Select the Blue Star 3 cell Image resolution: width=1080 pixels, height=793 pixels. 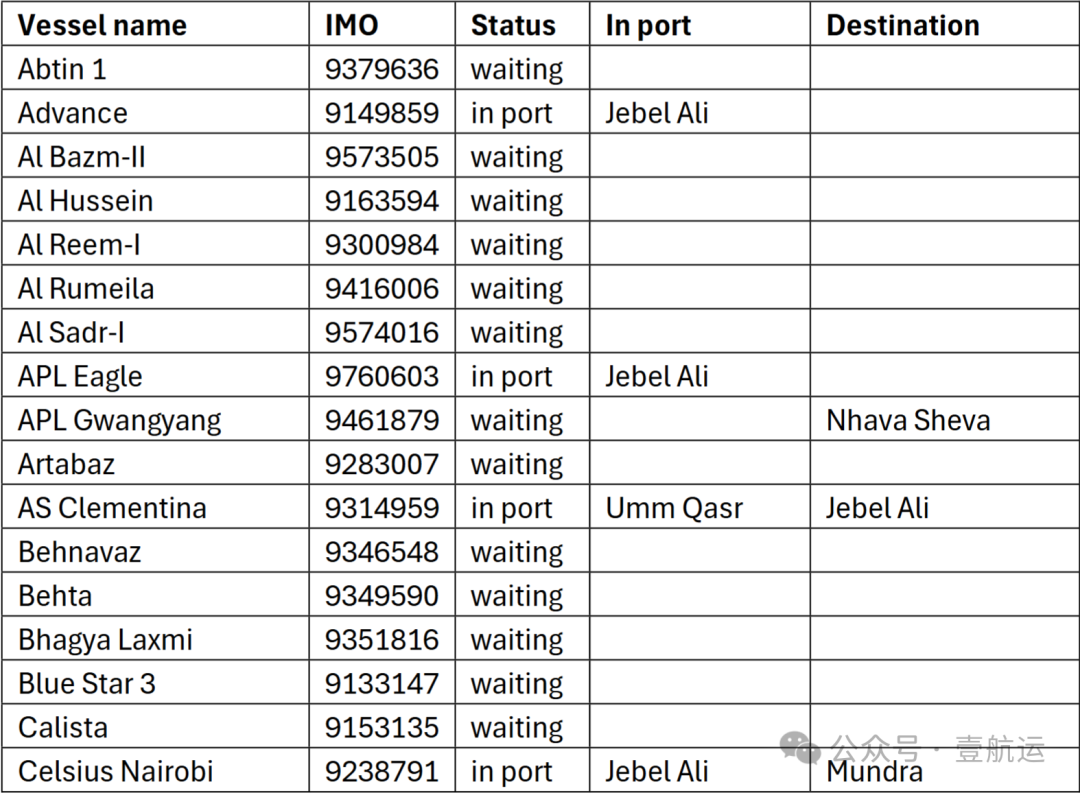[x=87, y=684]
